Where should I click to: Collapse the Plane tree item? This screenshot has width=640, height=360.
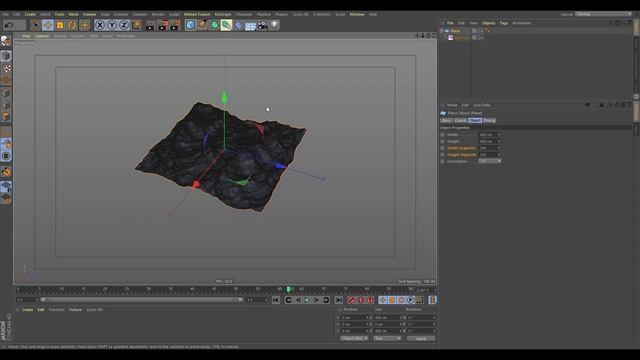click(442, 31)
